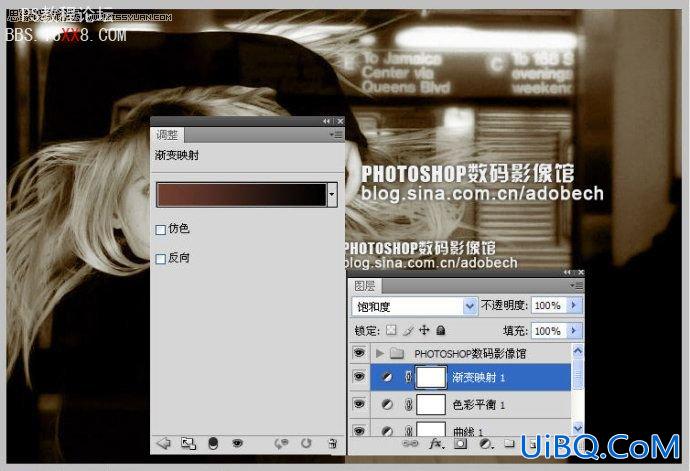Create new group folder icon at Layers bottom
690x471 pixels.
pos(510,443)
